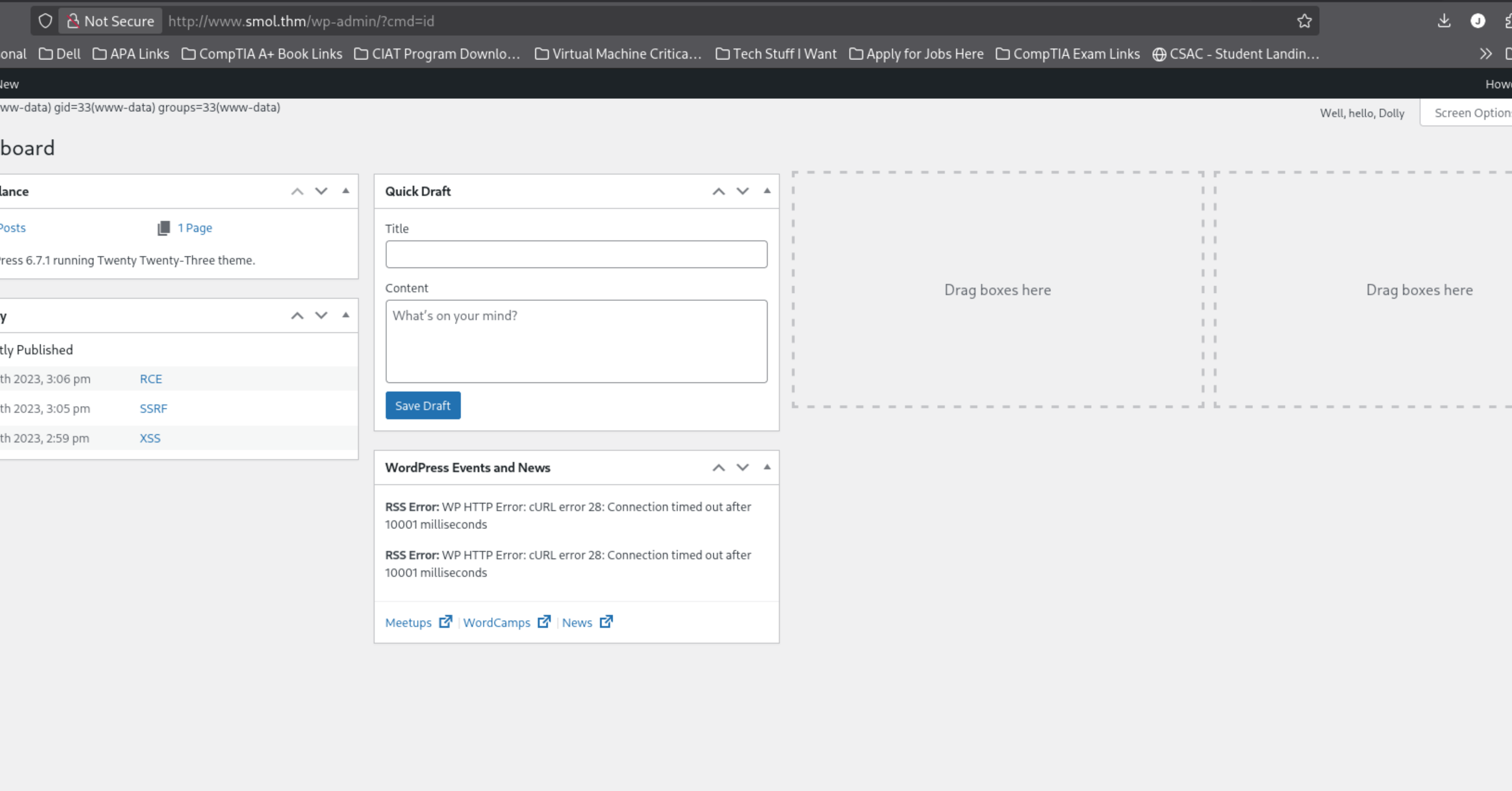
Task: Move Quick Draft widget up
Action: click(718, 192)
